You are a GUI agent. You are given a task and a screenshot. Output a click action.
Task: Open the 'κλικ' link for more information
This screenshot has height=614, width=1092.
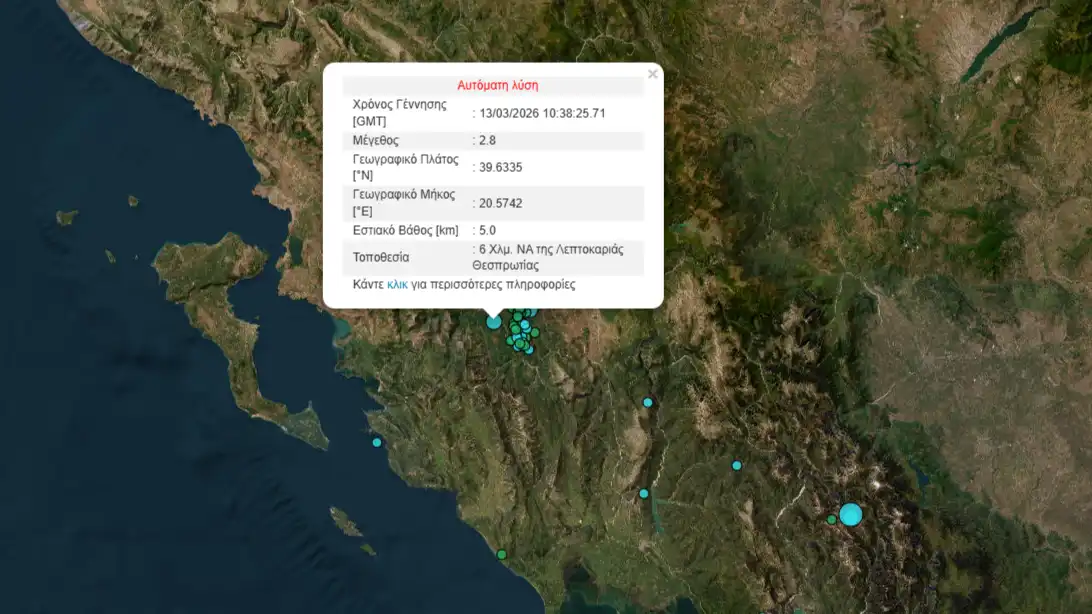point(397,285)
